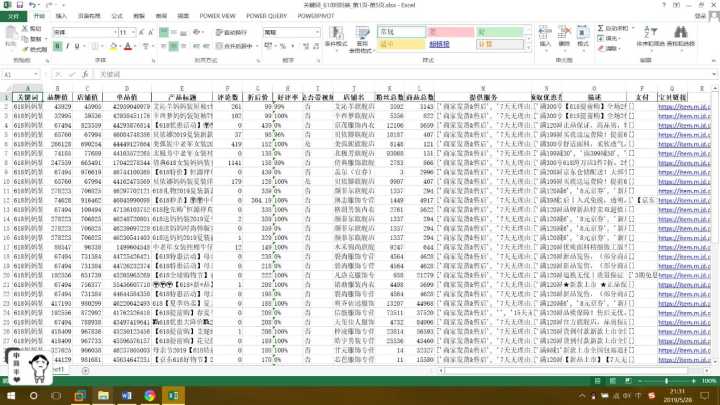
Task: Switch to the Home tab
Action: coord(39,16)
